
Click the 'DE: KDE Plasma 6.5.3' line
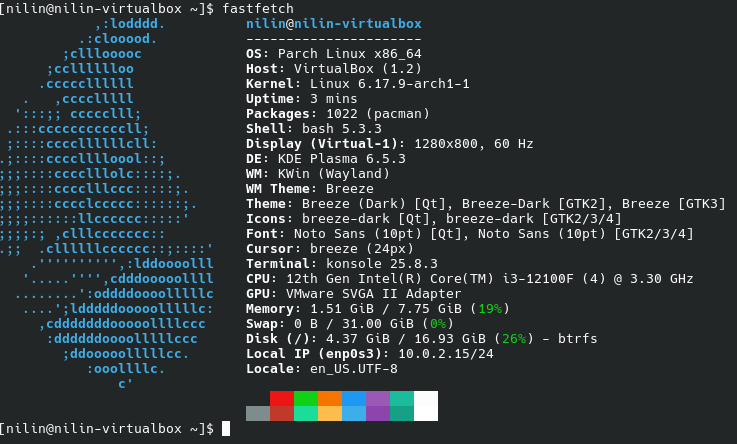(326, 159)
